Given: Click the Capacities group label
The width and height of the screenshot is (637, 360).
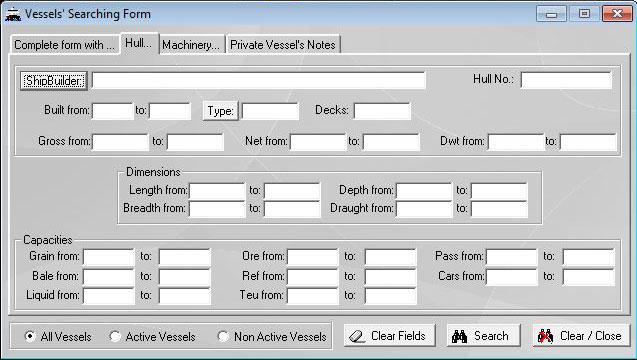Looking at the screenshot, I should 48,240.
